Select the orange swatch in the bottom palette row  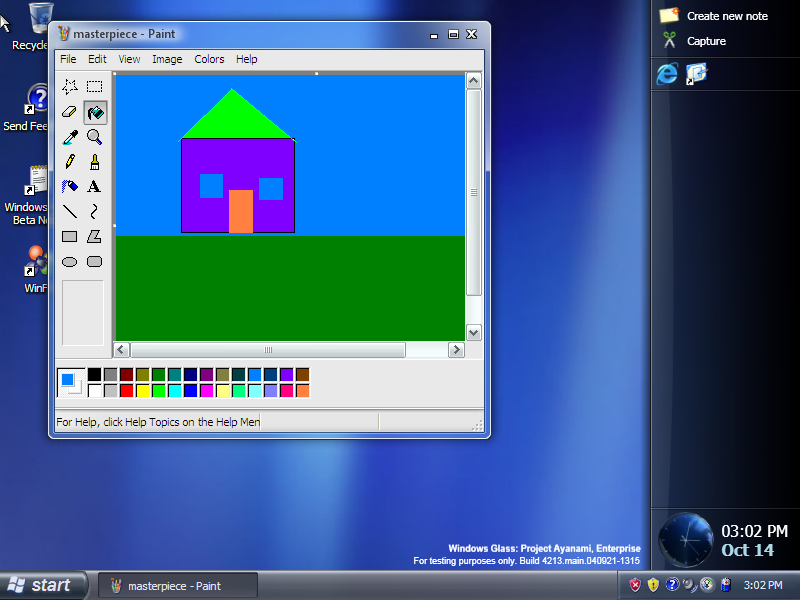point(303,391)
